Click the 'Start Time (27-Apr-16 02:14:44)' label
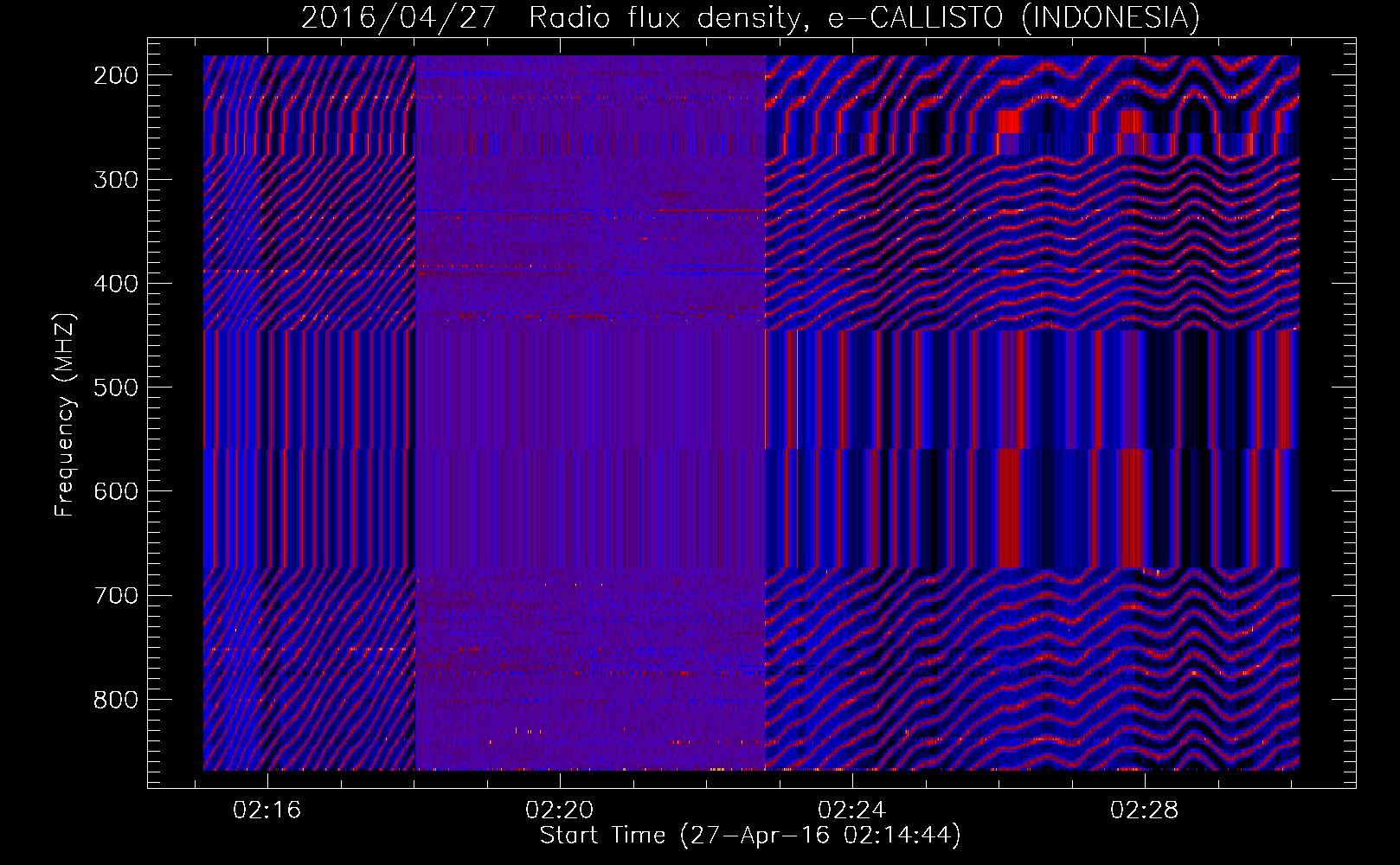 [750, 836]
